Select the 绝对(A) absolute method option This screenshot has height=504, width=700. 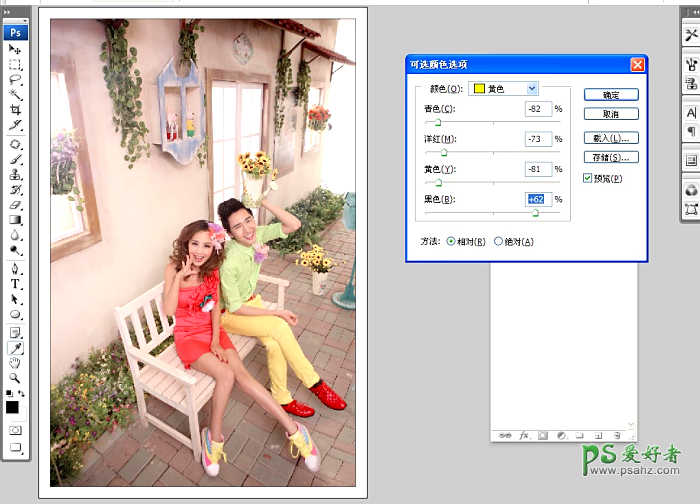499,241
